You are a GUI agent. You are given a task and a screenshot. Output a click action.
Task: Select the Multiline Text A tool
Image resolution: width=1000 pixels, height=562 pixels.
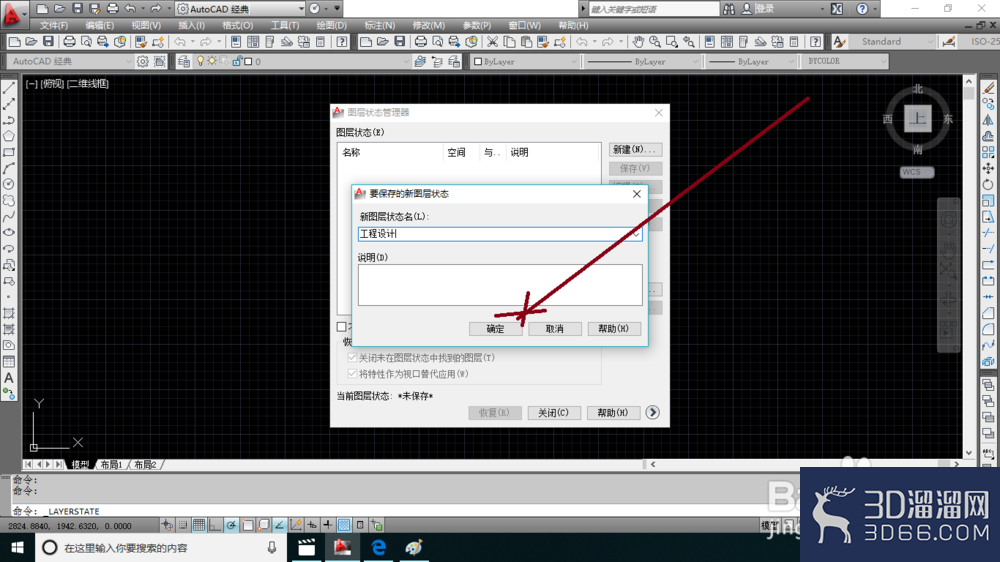[x=9, y=378]
